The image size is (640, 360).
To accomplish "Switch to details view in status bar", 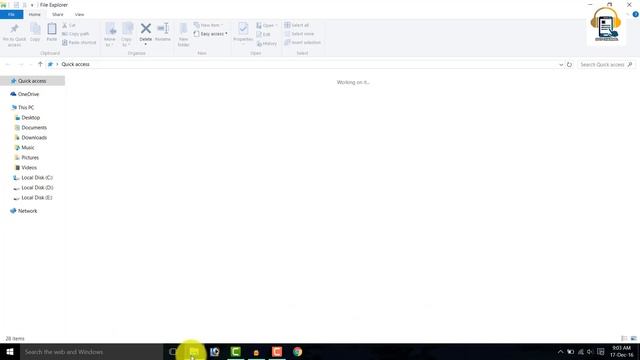I will tap(624, 338).
